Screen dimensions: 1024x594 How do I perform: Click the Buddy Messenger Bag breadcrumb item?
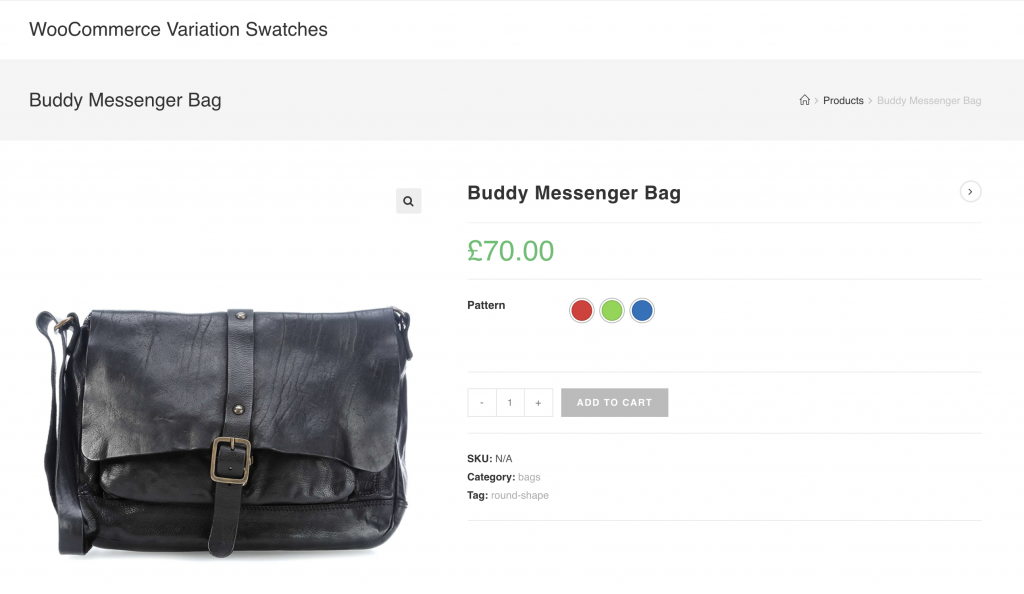click(929, 101)
